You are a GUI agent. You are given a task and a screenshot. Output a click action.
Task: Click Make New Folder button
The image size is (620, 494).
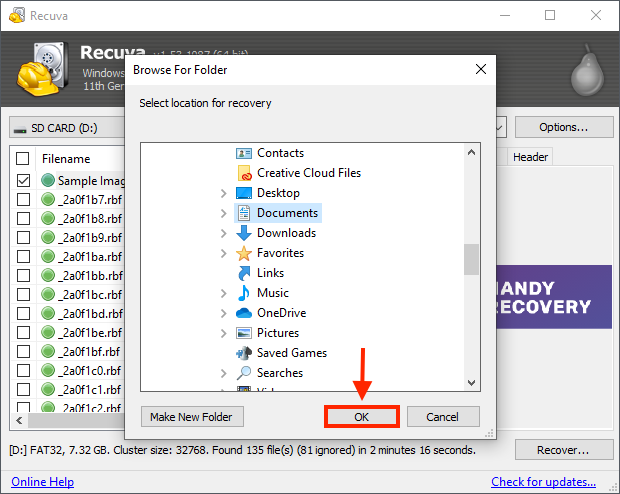192,416
